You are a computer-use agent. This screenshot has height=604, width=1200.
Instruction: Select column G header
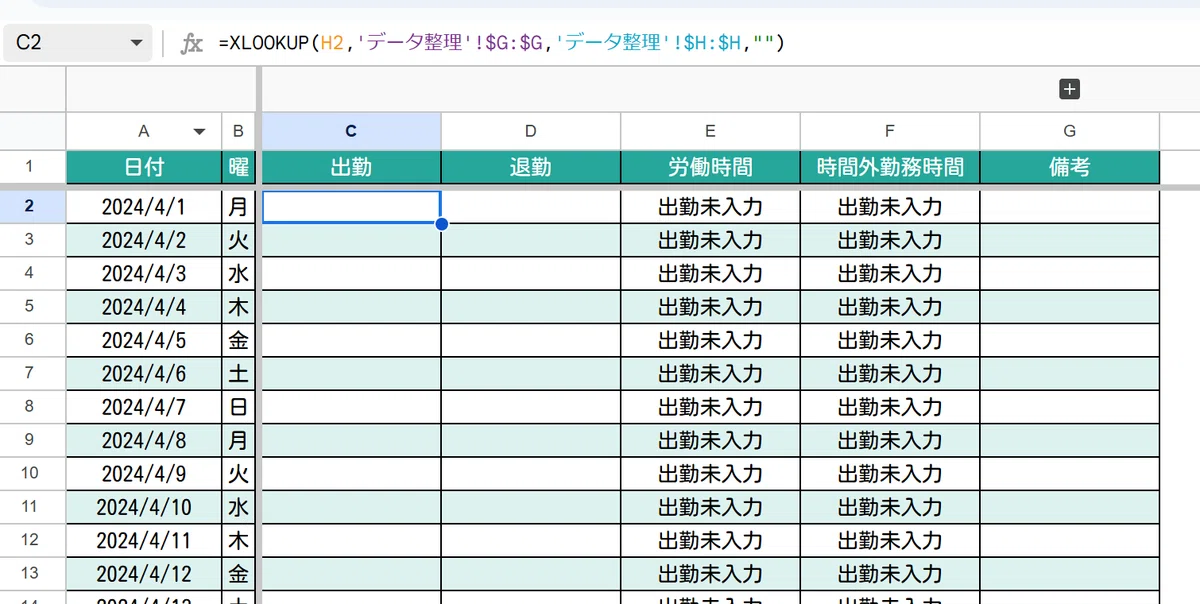coord(1070,131)
